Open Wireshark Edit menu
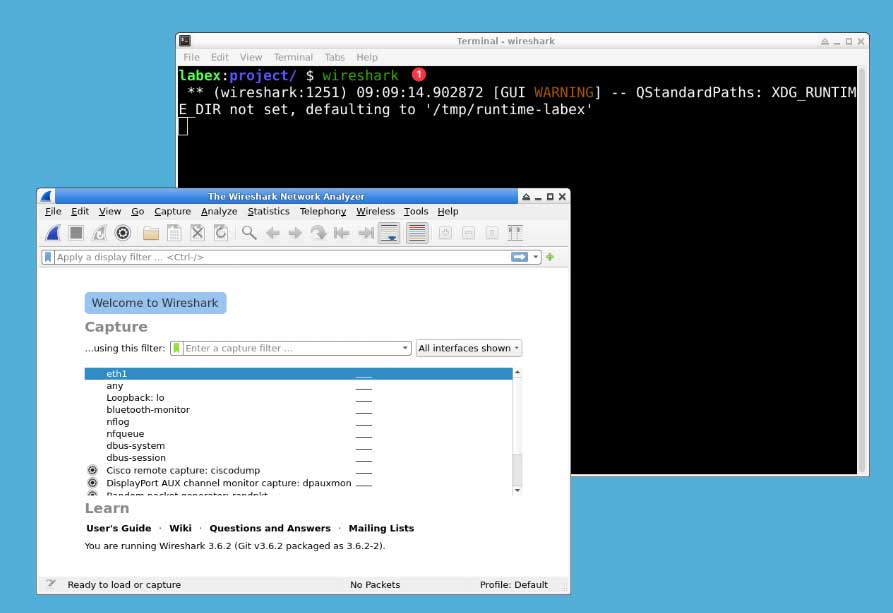Viewport: 893px width, 613px height. [80, 211]
